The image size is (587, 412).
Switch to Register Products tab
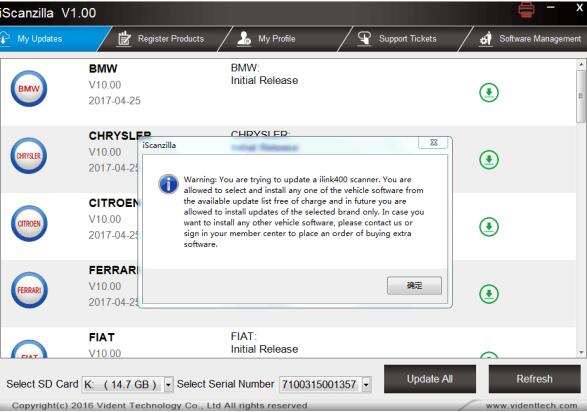click(165, 39)
